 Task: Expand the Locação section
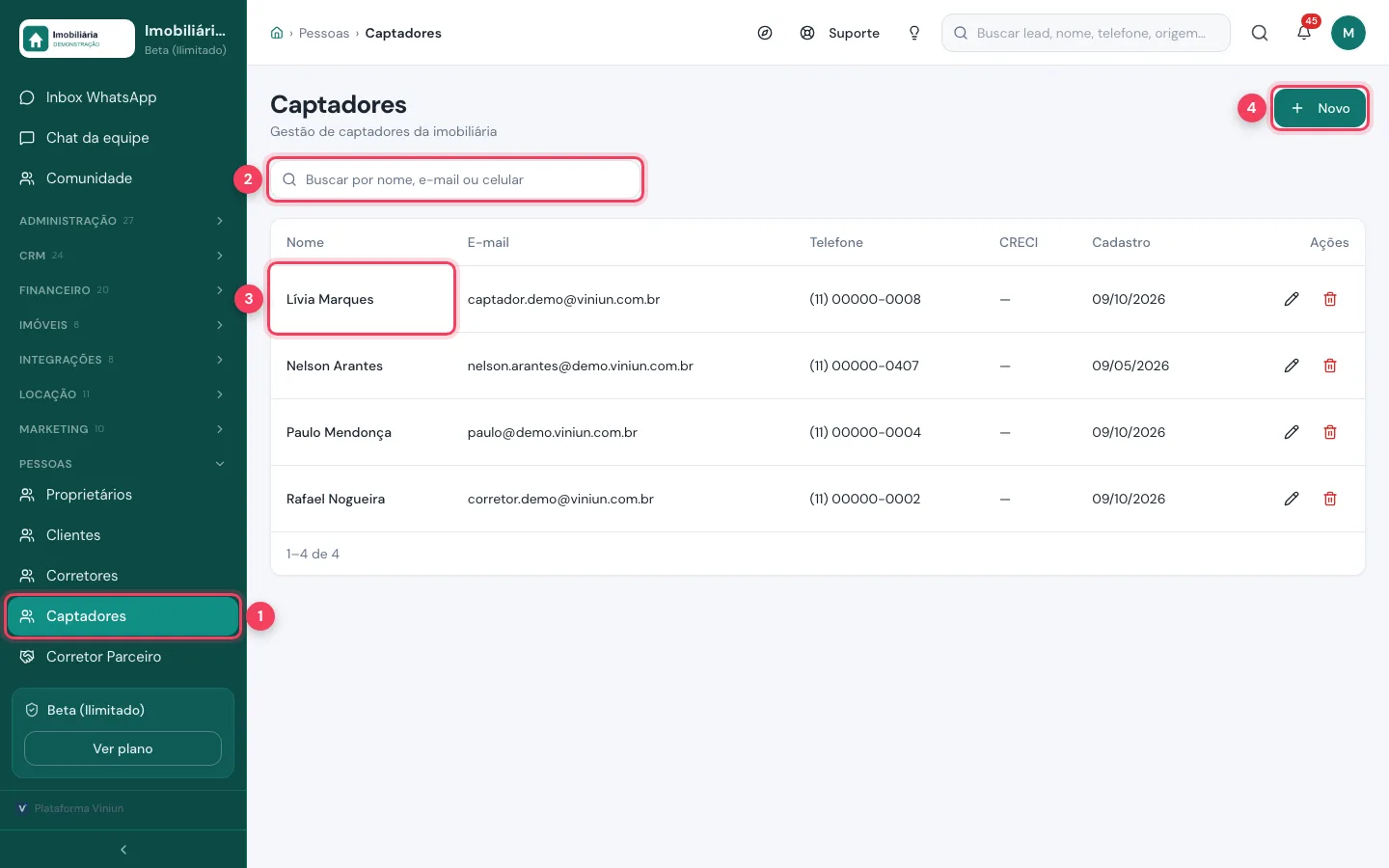(x=123, y=394)
